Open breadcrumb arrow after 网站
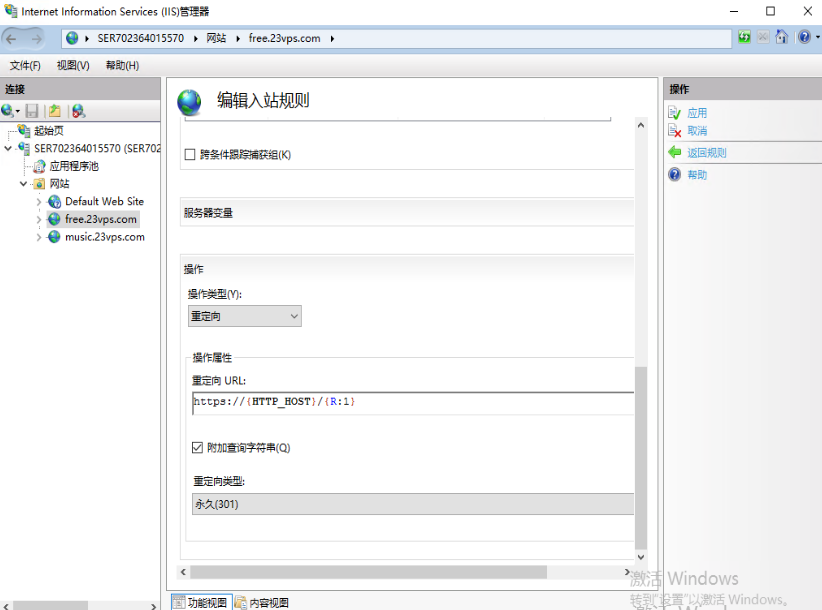Image resolution: width=822 pixels, height=610 pixels. [x=237, y=38]
